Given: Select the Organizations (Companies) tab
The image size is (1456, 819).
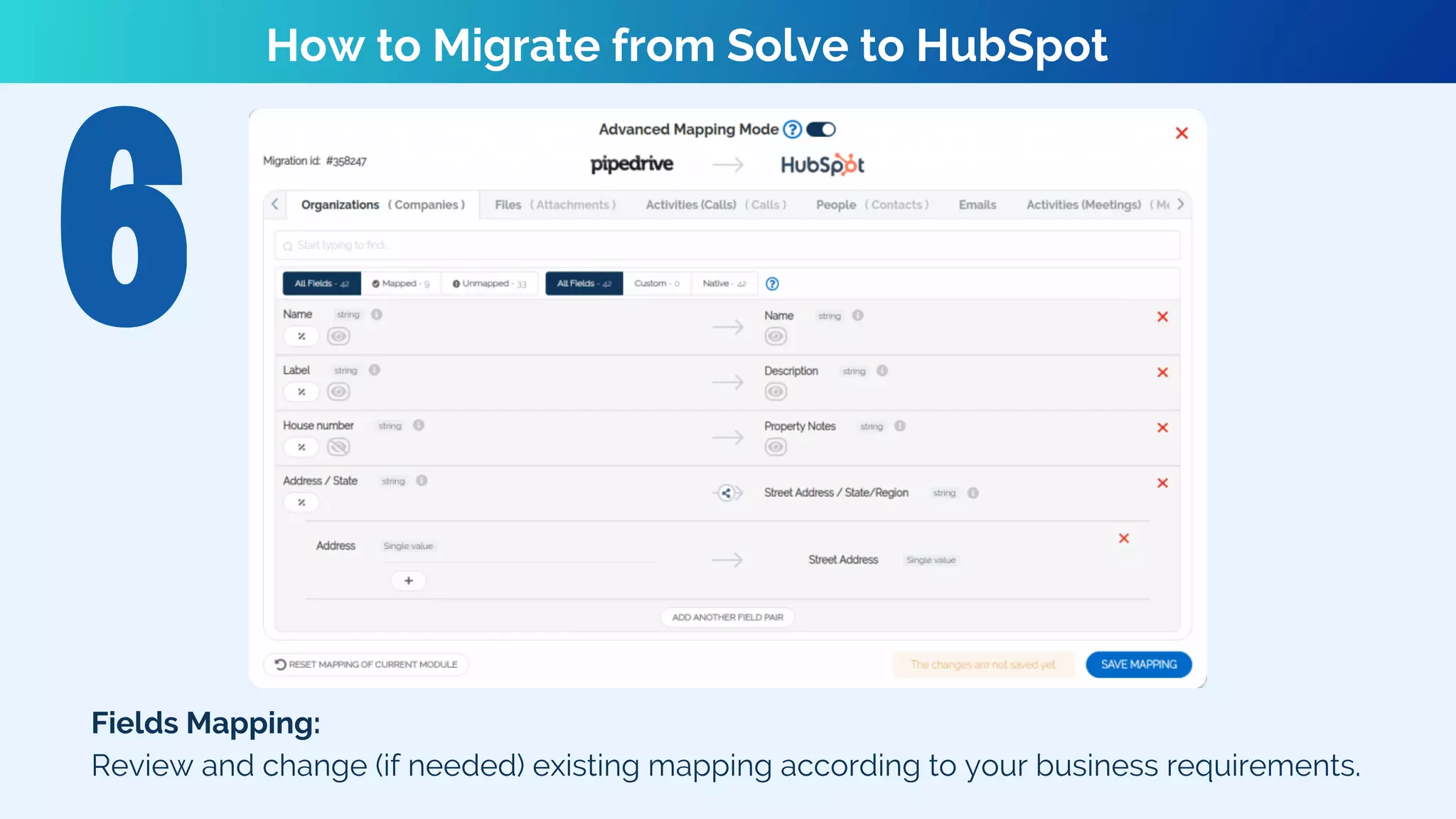Looking at the screenshot, I should 382,205.
